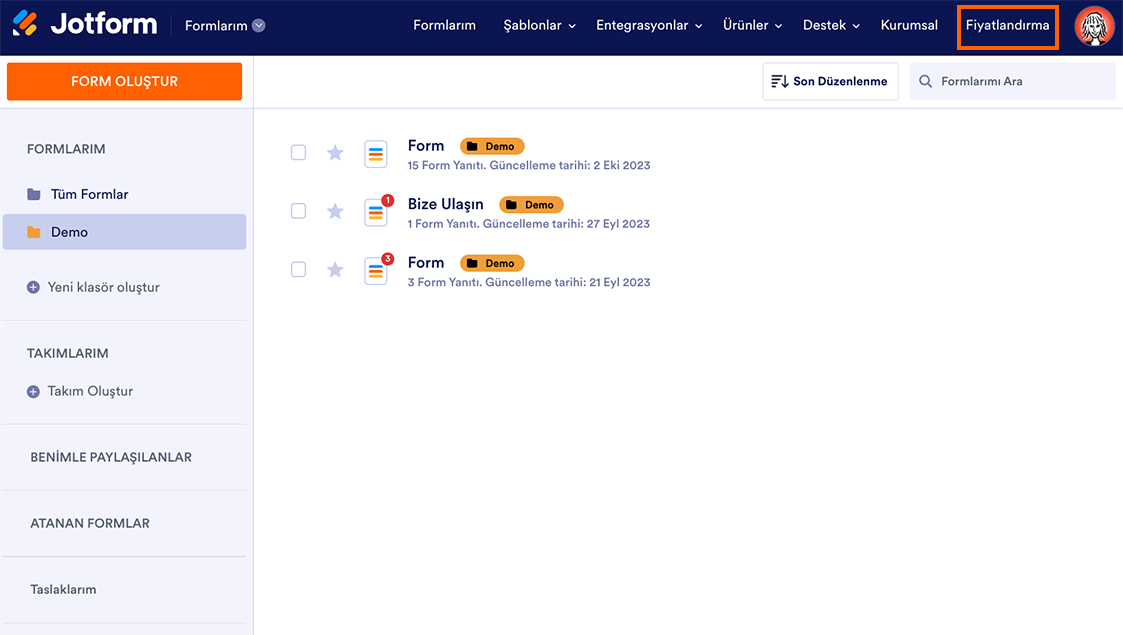Image resolution: width=1123 pixels, height=635 pixels.
Task: Check the box for Bize Ulaşın form
Action: pos(298,211)
